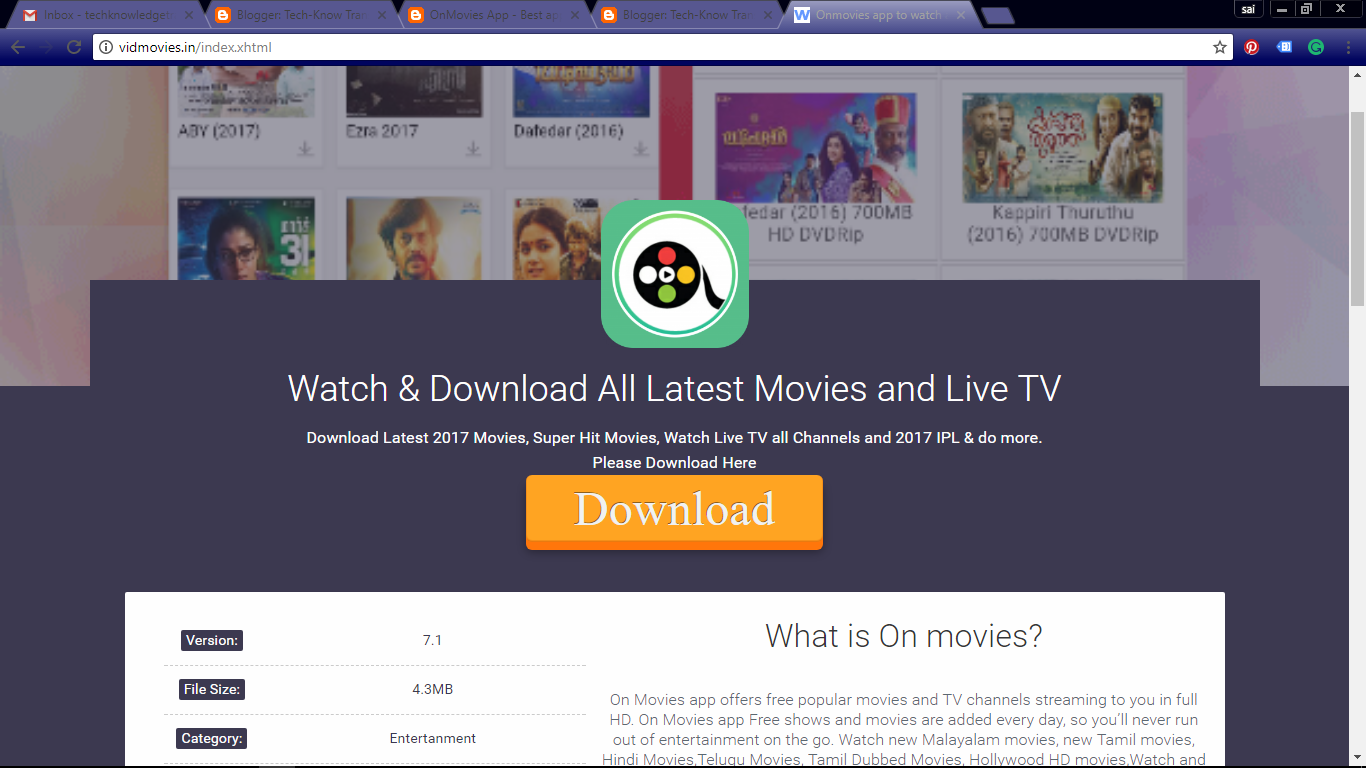
Task: Click download arrow under Dafedar (2016)
Action: [642, 149]
